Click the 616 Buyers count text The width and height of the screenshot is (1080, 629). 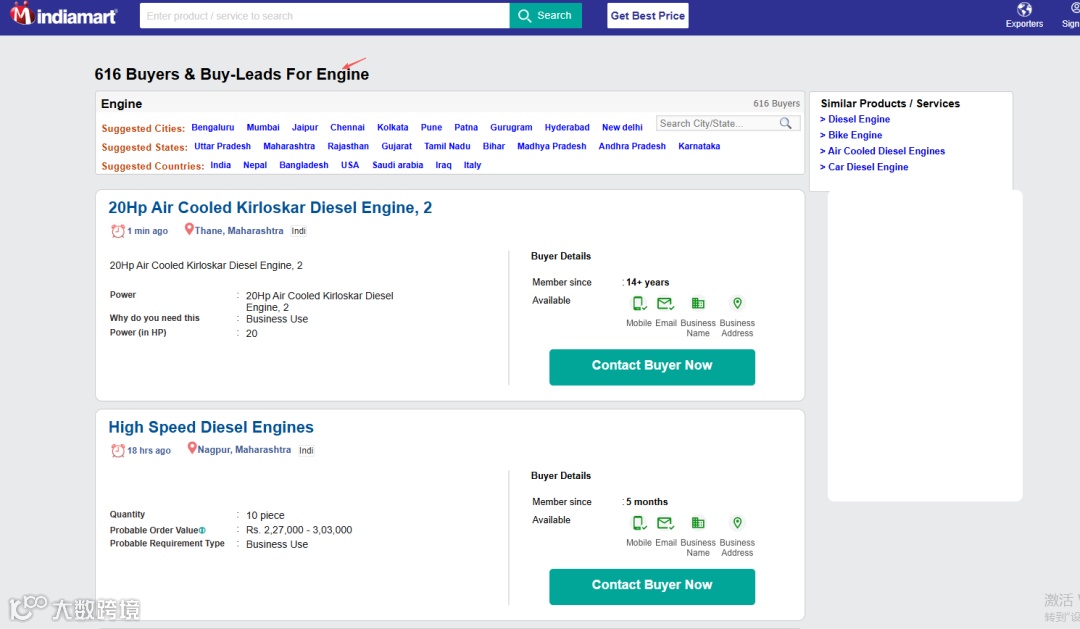[x=776, y=103]
